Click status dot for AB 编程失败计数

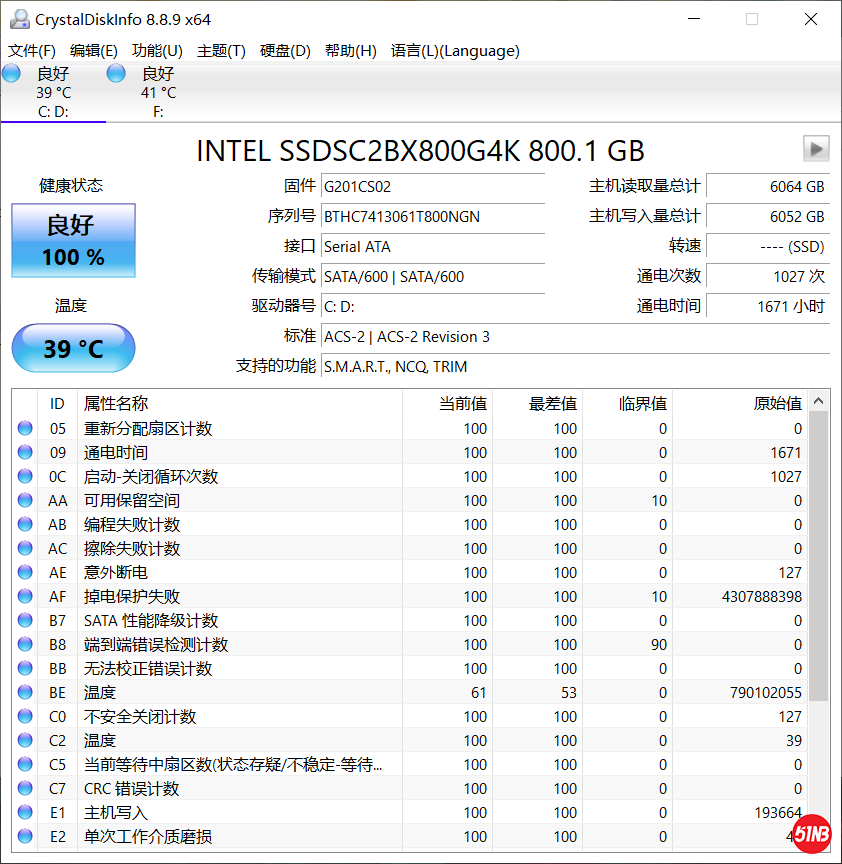coord(25,524)
